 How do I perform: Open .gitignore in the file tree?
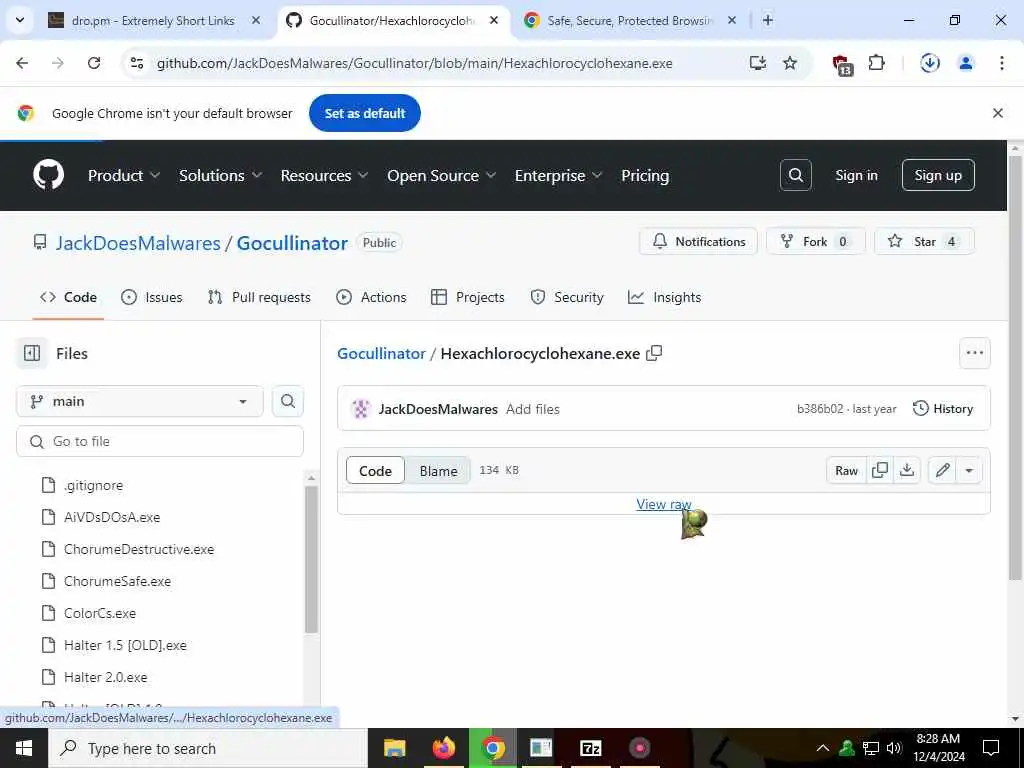(93, 485)
